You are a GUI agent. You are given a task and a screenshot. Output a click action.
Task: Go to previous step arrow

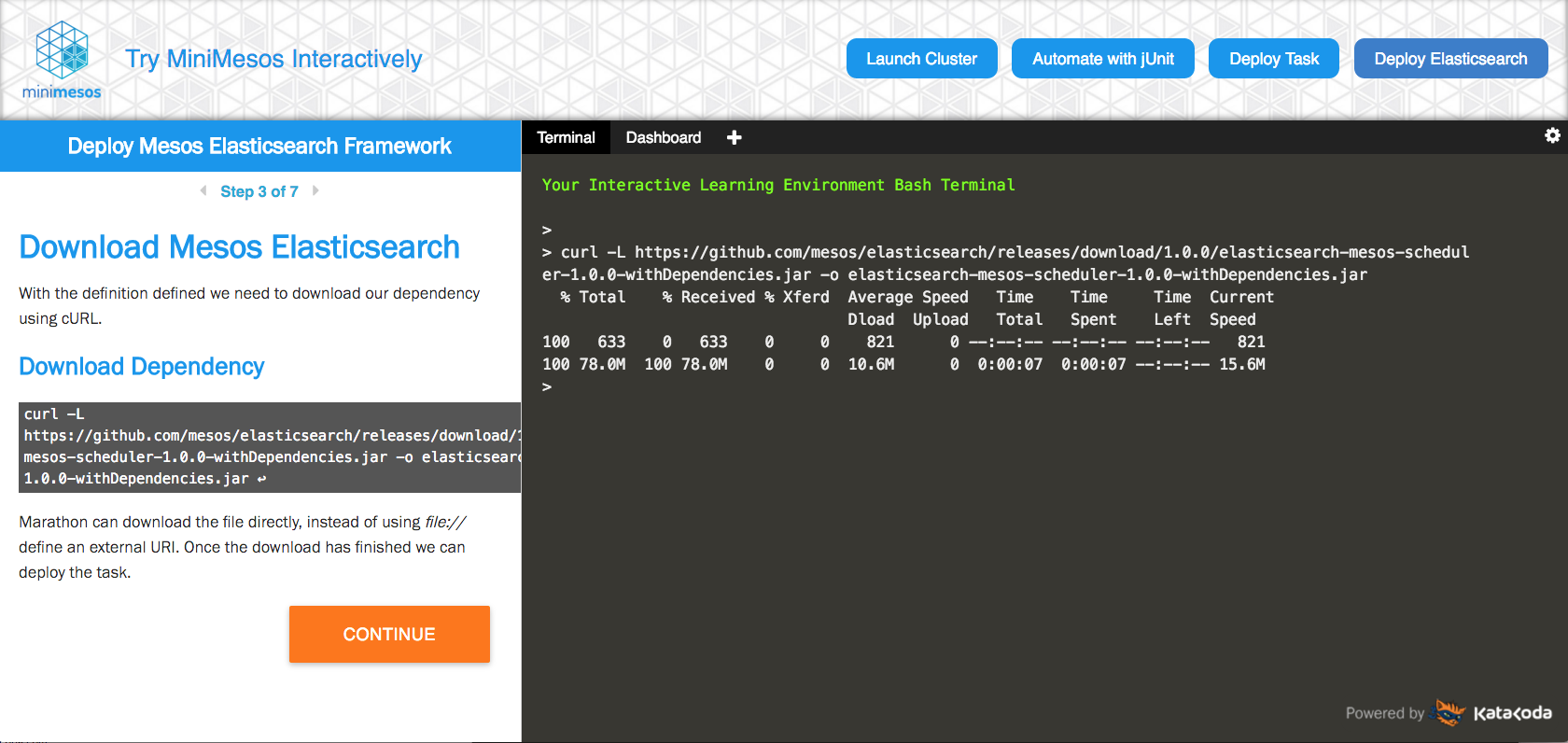click(x=203, y=190)
